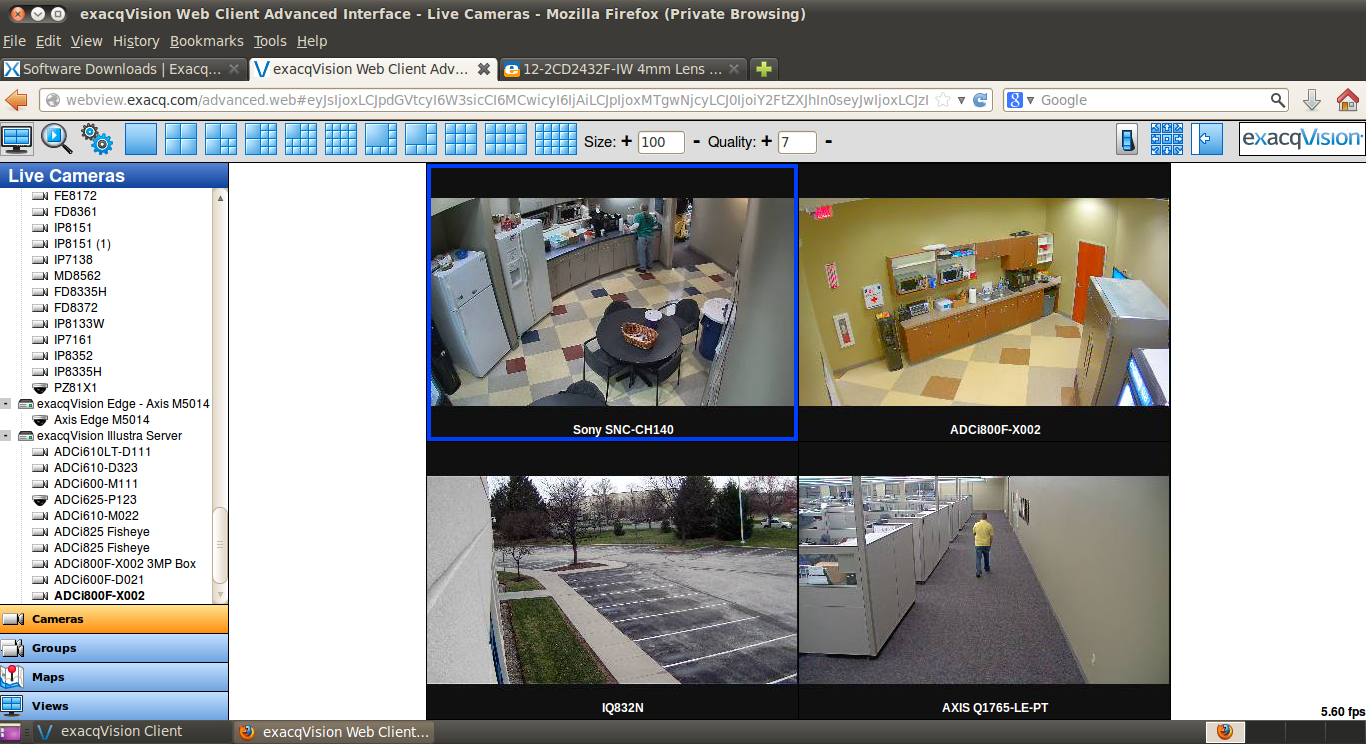Increase Quality with plus button

click(766, 141)
